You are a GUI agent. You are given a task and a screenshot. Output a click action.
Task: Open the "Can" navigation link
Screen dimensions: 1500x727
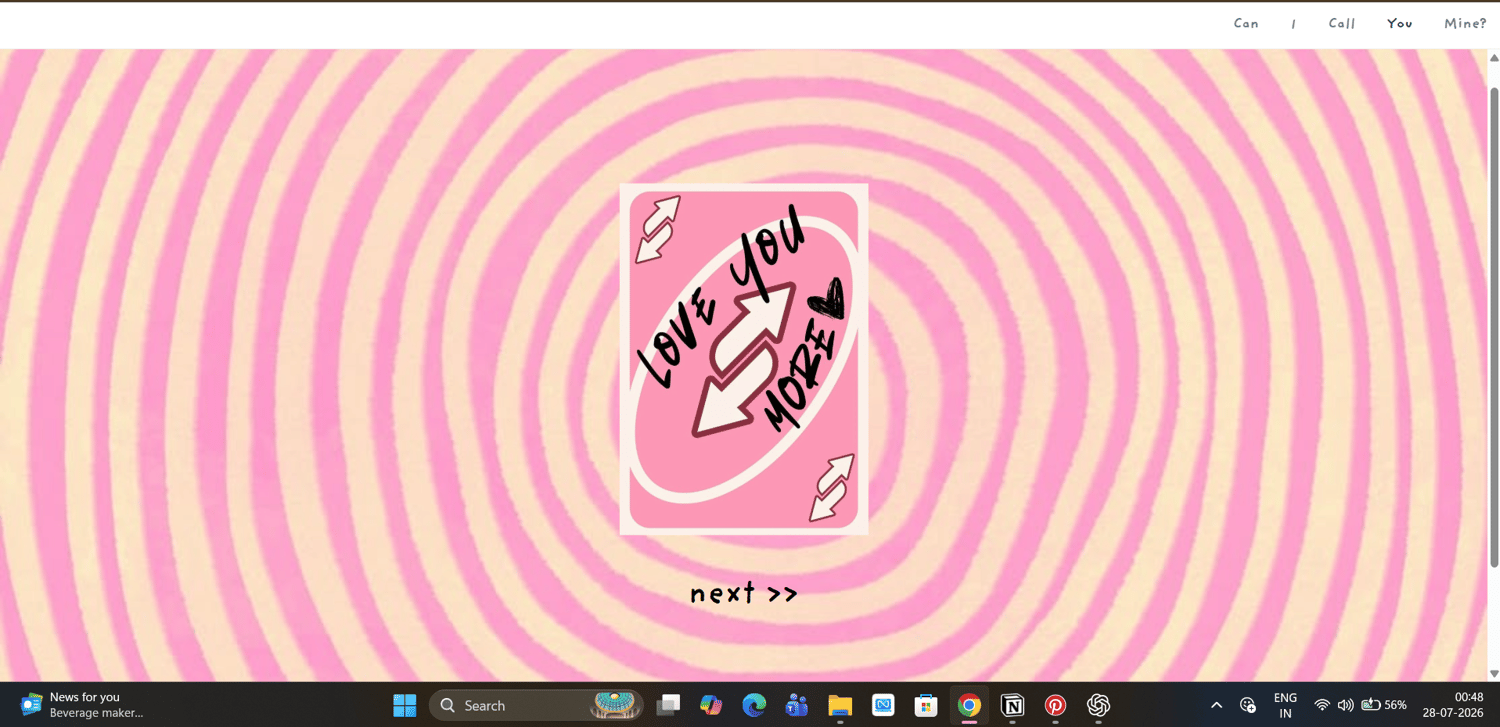point(1246,23)
